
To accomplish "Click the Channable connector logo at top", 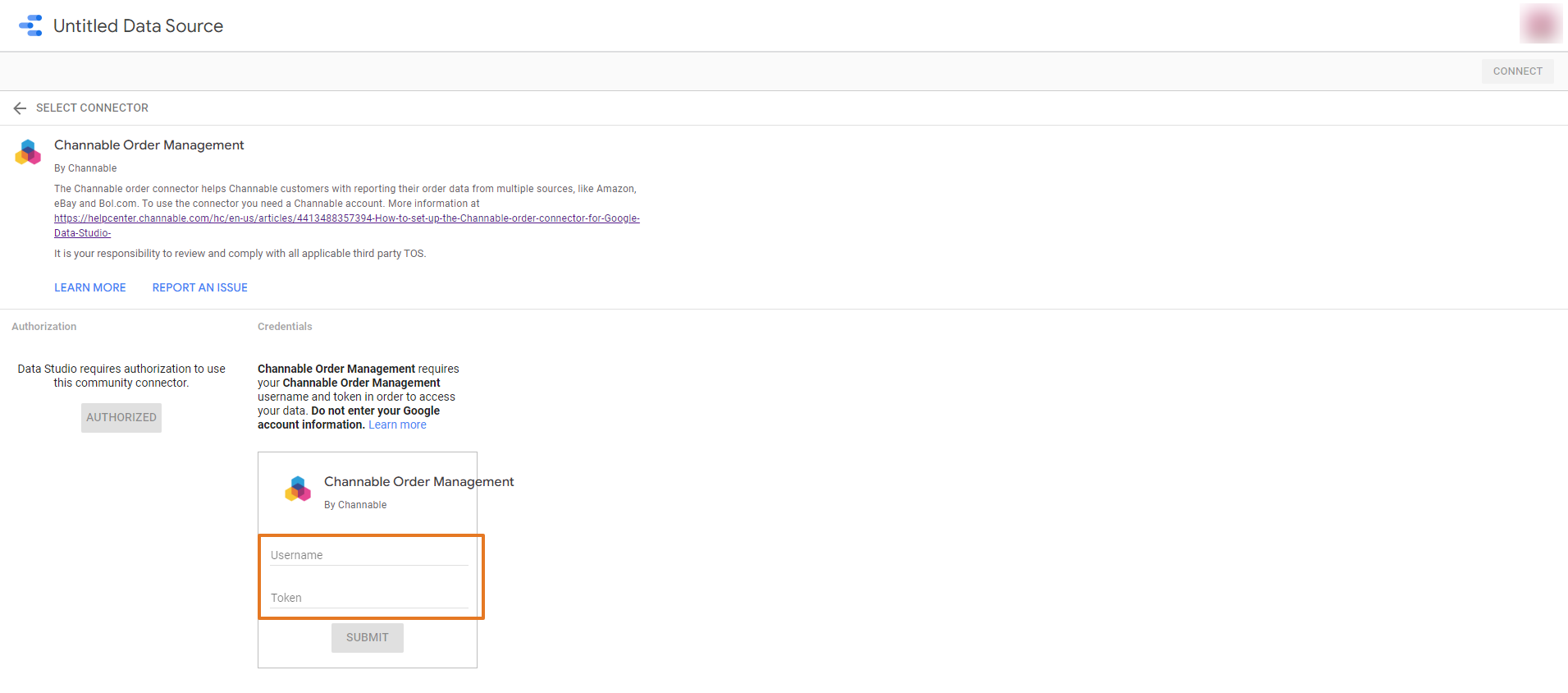I will [x=28, y=153].
